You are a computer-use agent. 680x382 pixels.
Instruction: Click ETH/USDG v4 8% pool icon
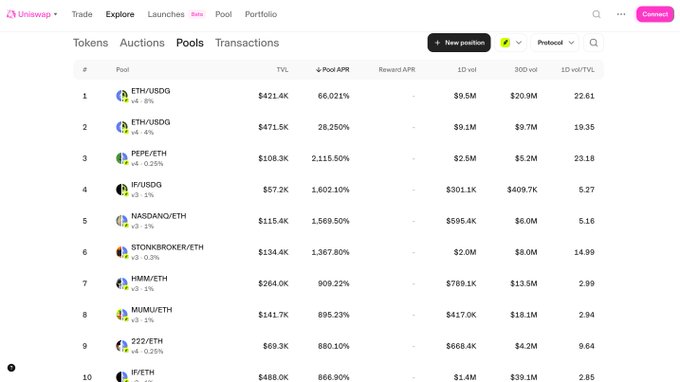pyautogui.click(x=122, y=96)
